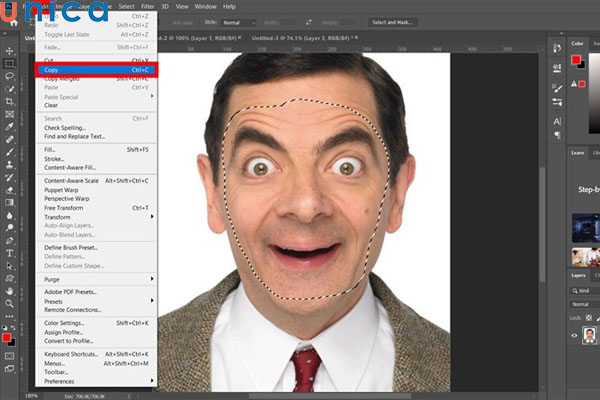Viewport: 600px width, 400px height.
Task: Select the Lasso tool
Action: coord(9,75)
